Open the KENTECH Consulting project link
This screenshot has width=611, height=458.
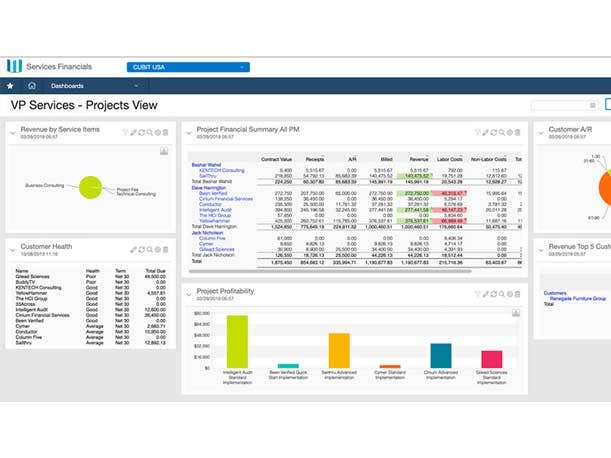219,171
